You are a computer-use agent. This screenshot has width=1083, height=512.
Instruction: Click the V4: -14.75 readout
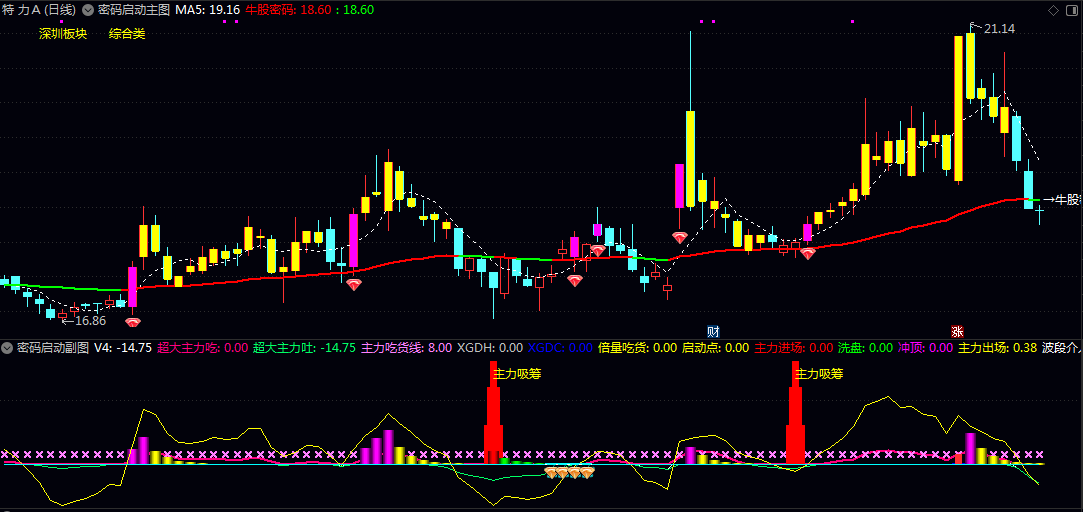(124, 348)
